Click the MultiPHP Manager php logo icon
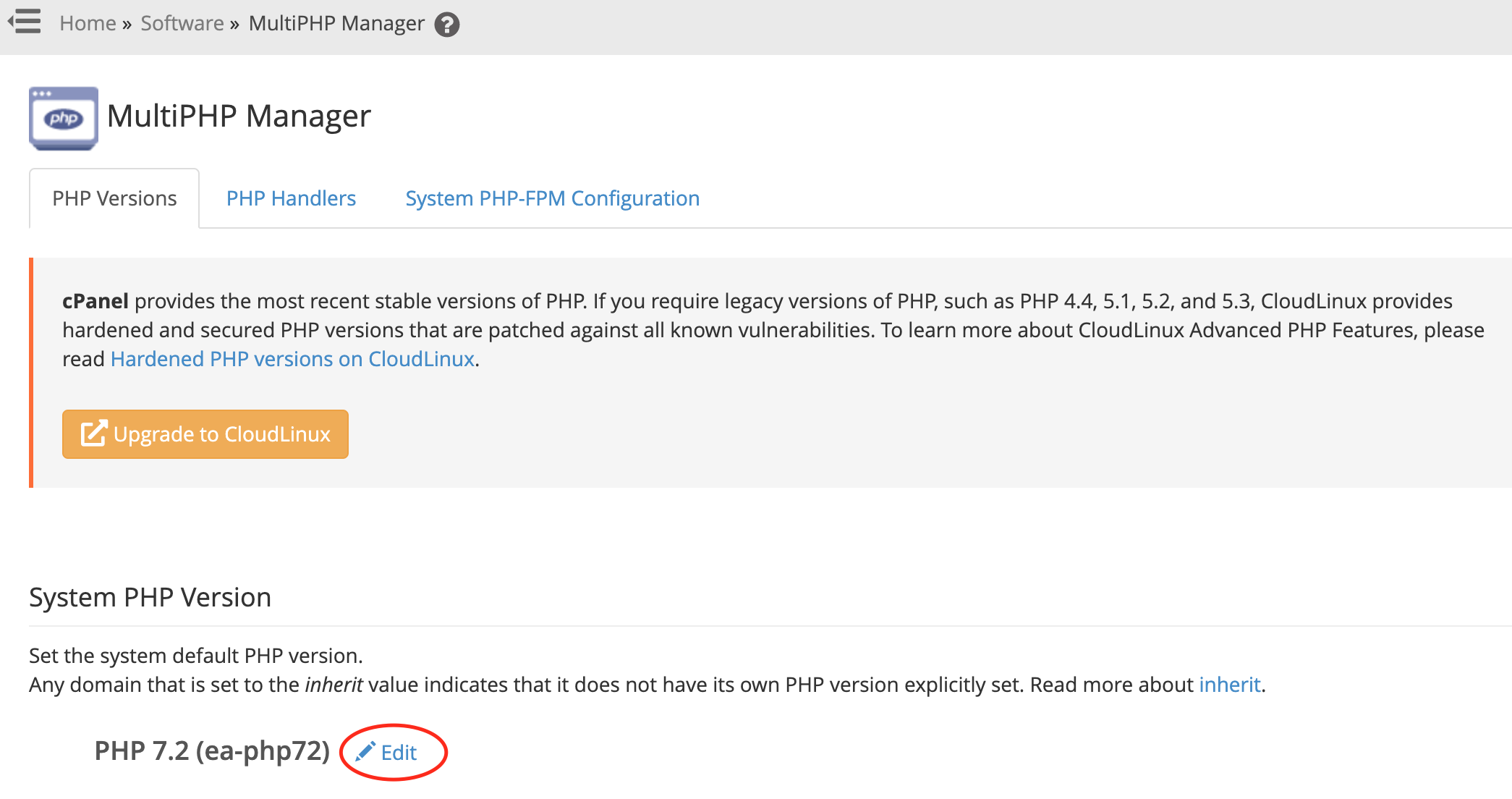 [x=64, y=118]
